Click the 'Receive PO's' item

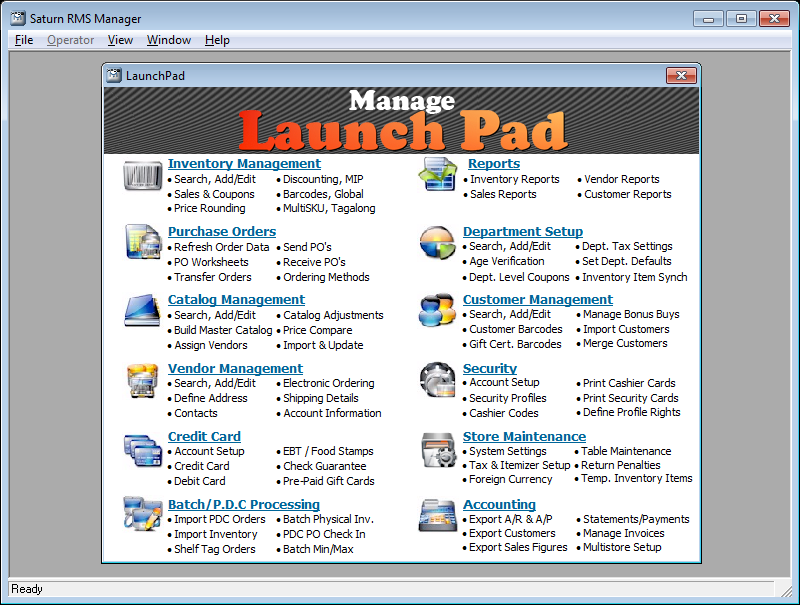(x=314, y=262)
